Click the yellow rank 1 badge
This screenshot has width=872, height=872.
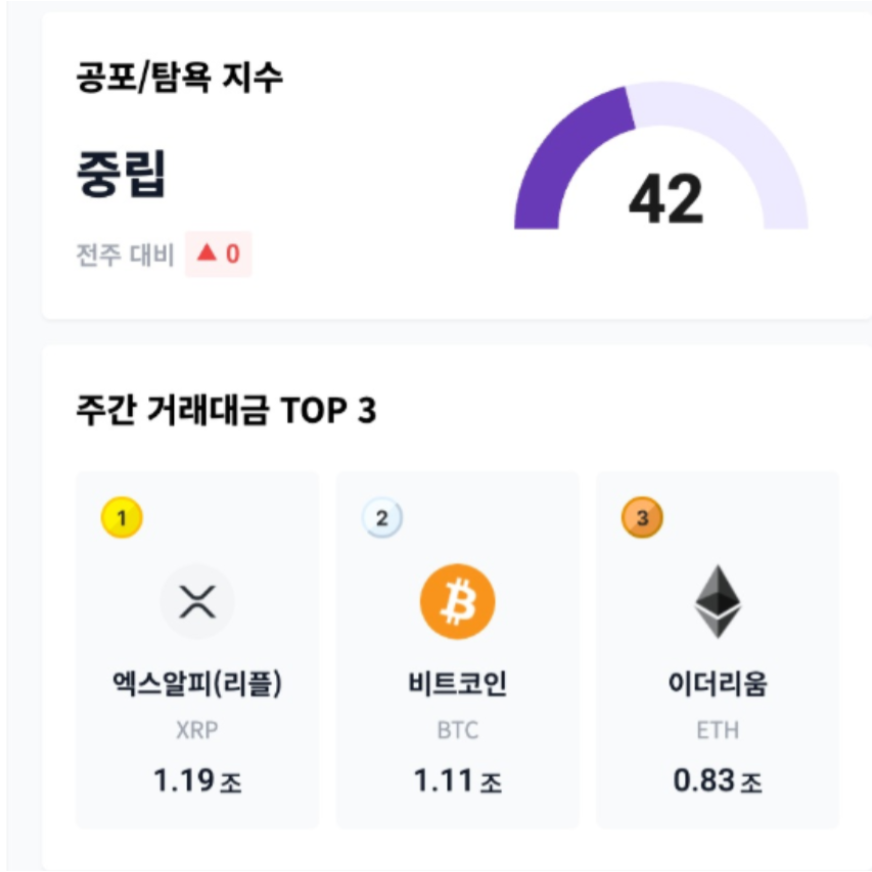[122, 518]
